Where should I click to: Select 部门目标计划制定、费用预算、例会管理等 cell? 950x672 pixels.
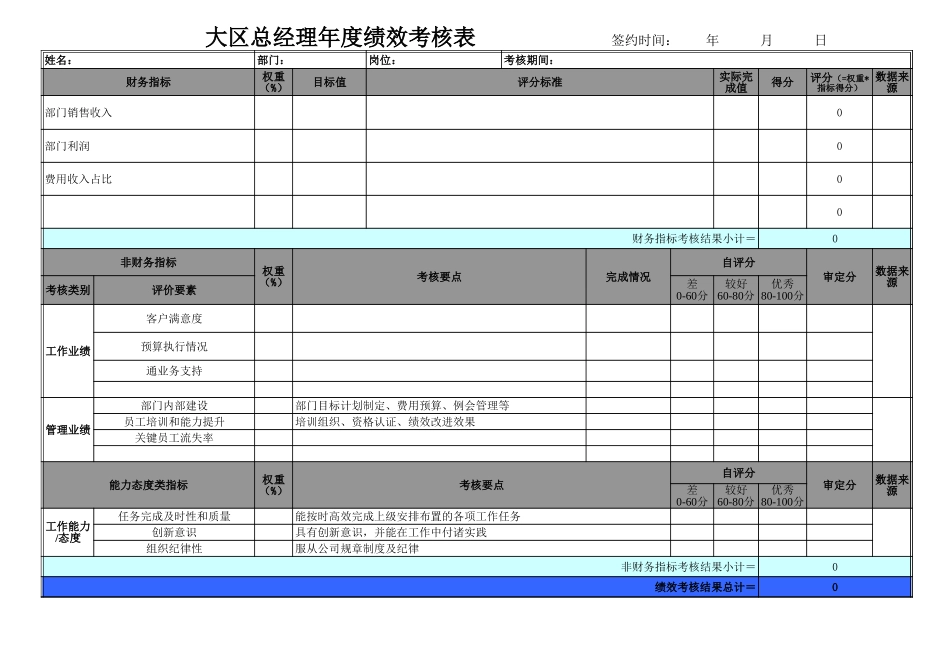[439, 405]
